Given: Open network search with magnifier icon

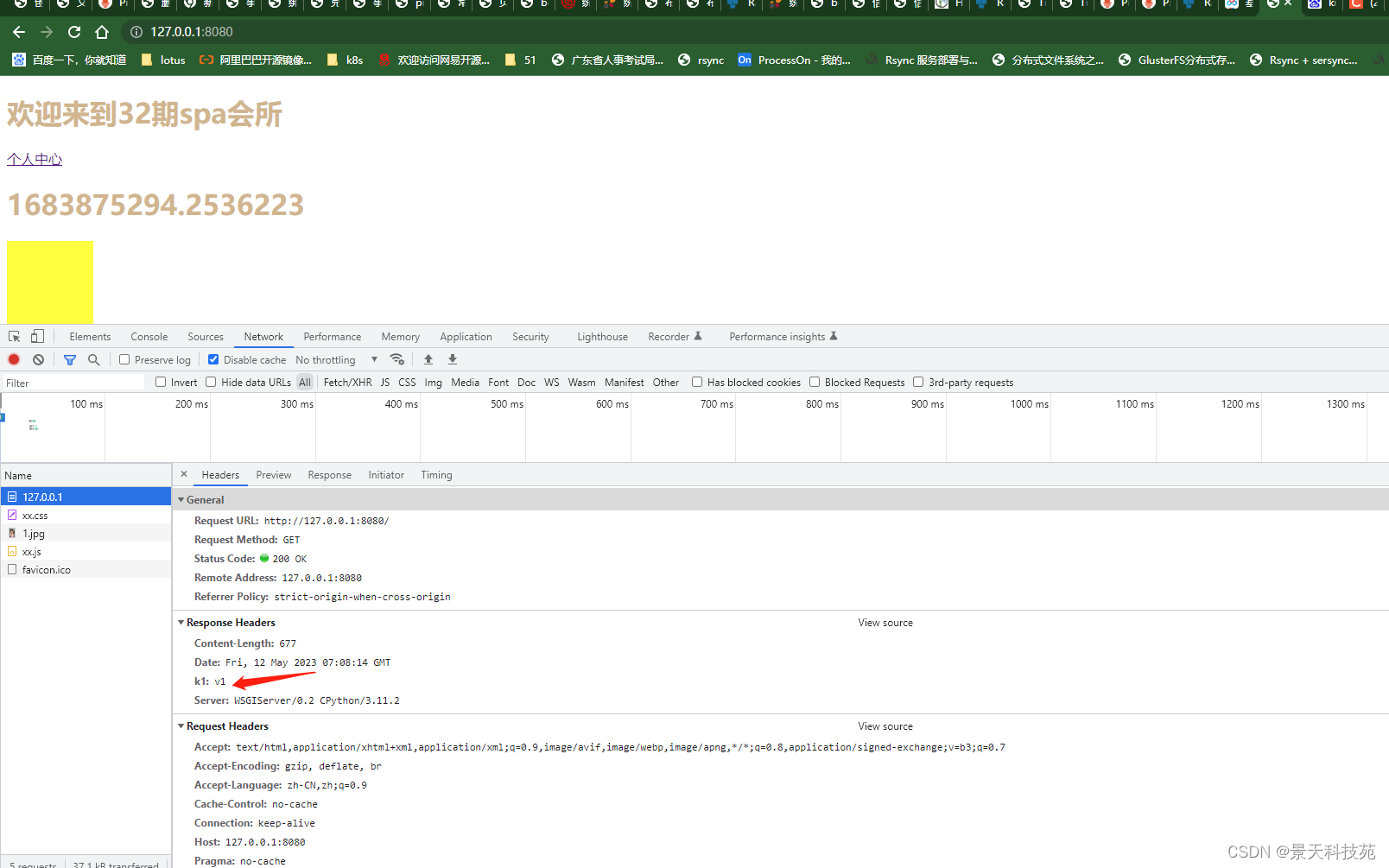Looking at the screenshot, I should point(93,359).
